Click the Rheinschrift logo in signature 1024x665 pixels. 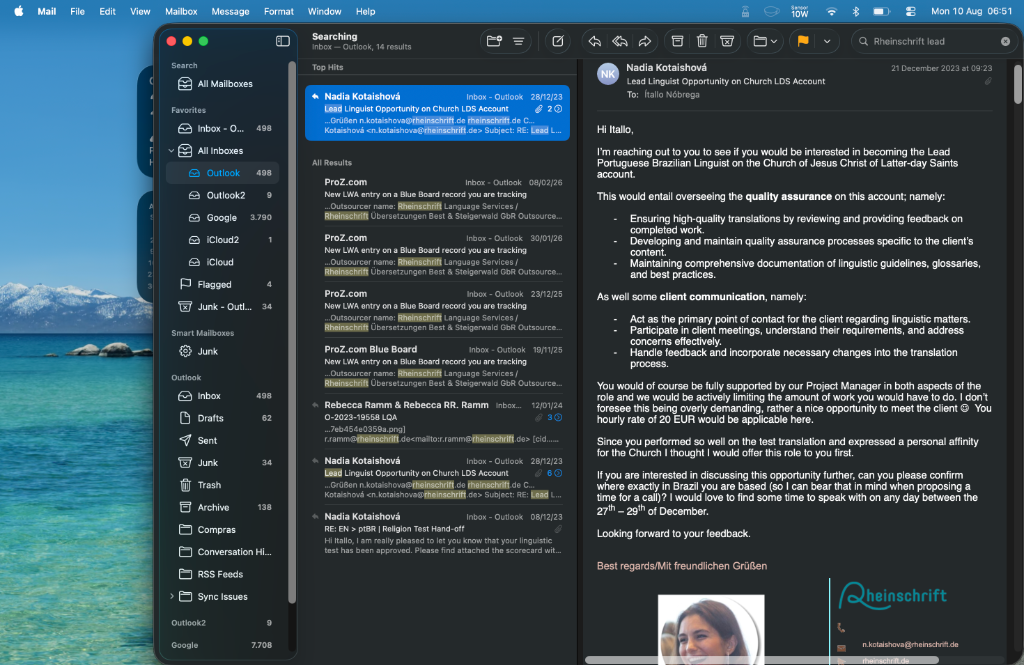click(x=892, y=595)
